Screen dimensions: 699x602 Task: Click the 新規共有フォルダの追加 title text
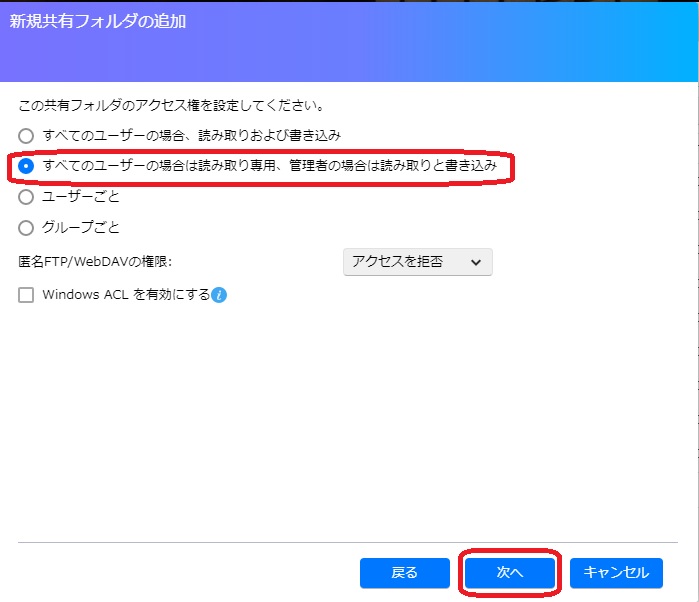pos(98,21)
